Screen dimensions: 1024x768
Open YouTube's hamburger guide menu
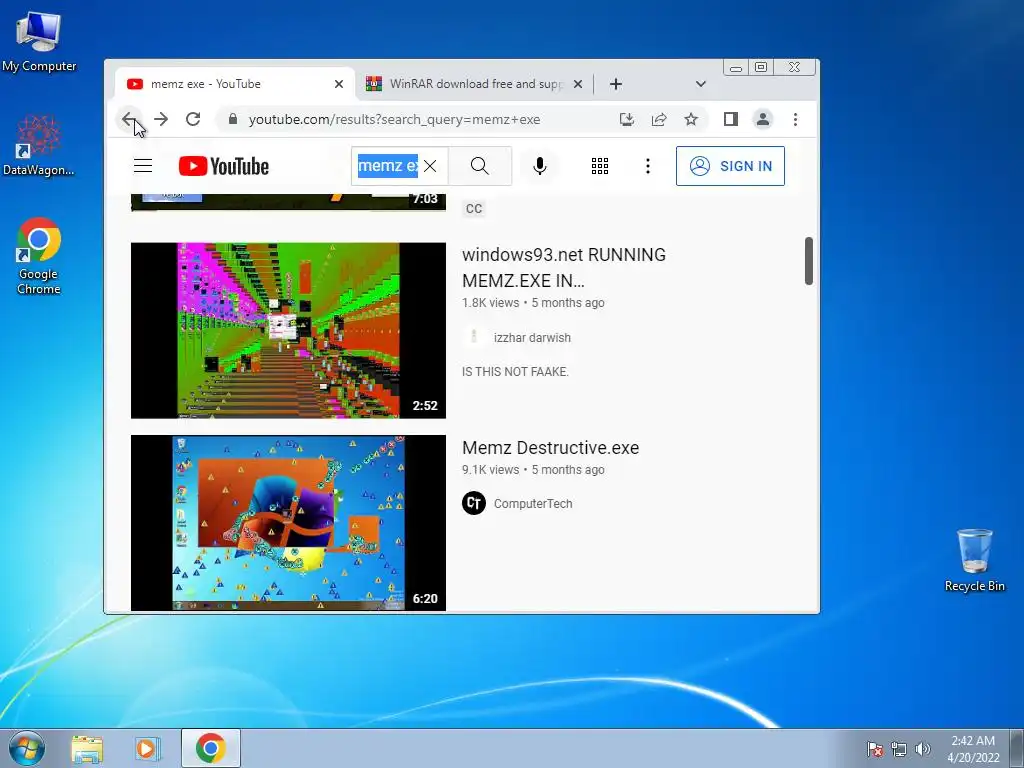[x=143, y=166]
